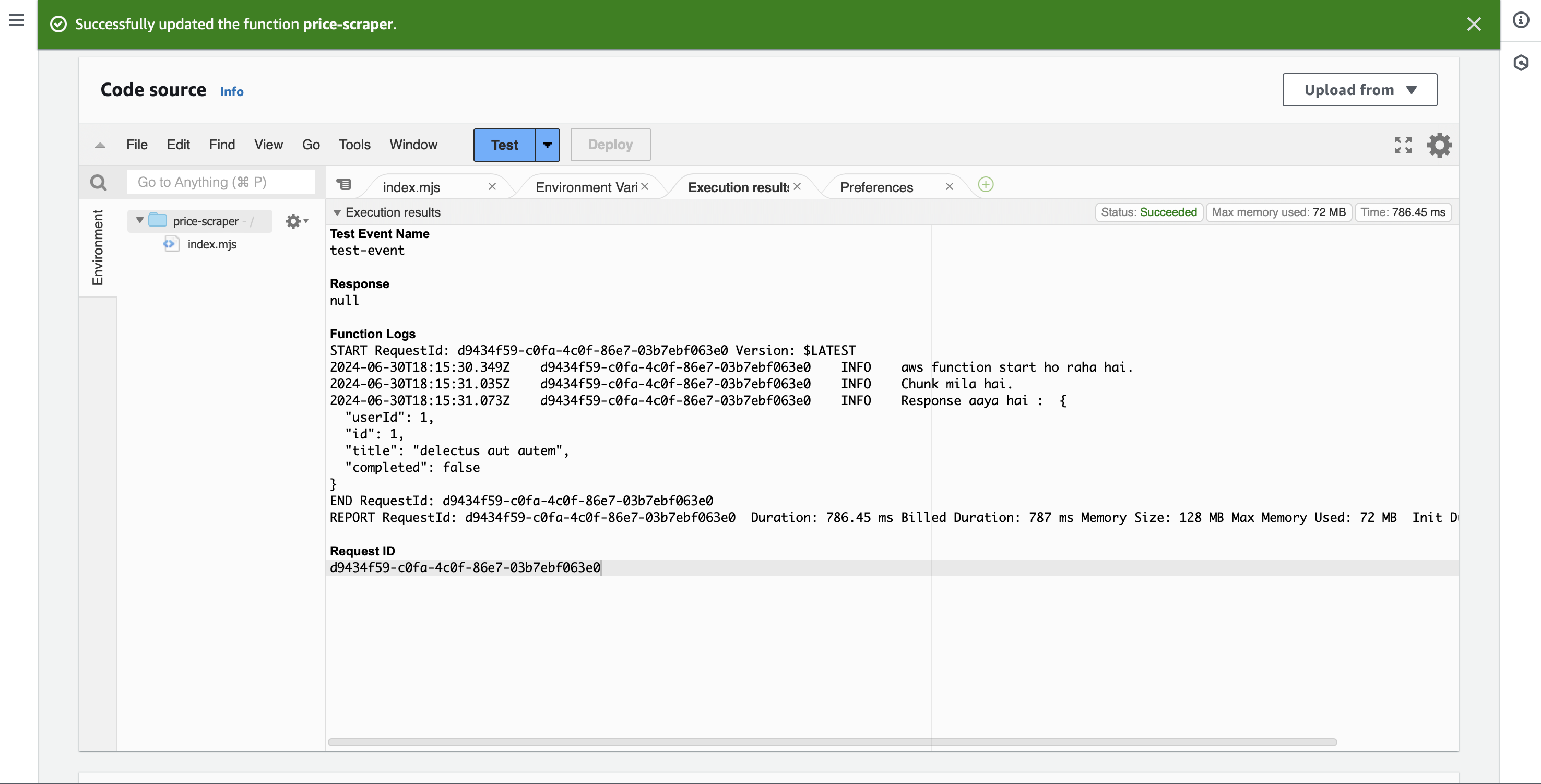Click the test-event name text
The image size is (1541, 784).
[366, 251]
